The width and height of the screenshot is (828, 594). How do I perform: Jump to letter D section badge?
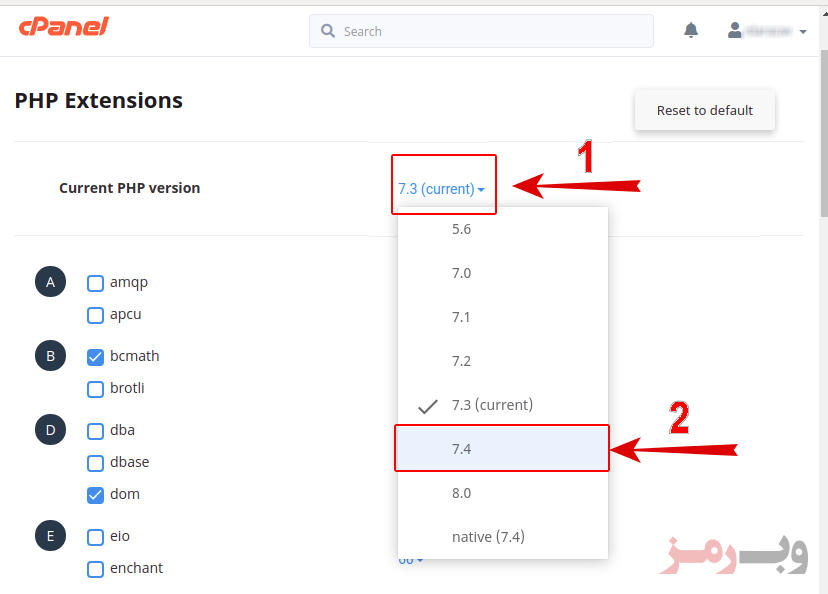(51, 429)
